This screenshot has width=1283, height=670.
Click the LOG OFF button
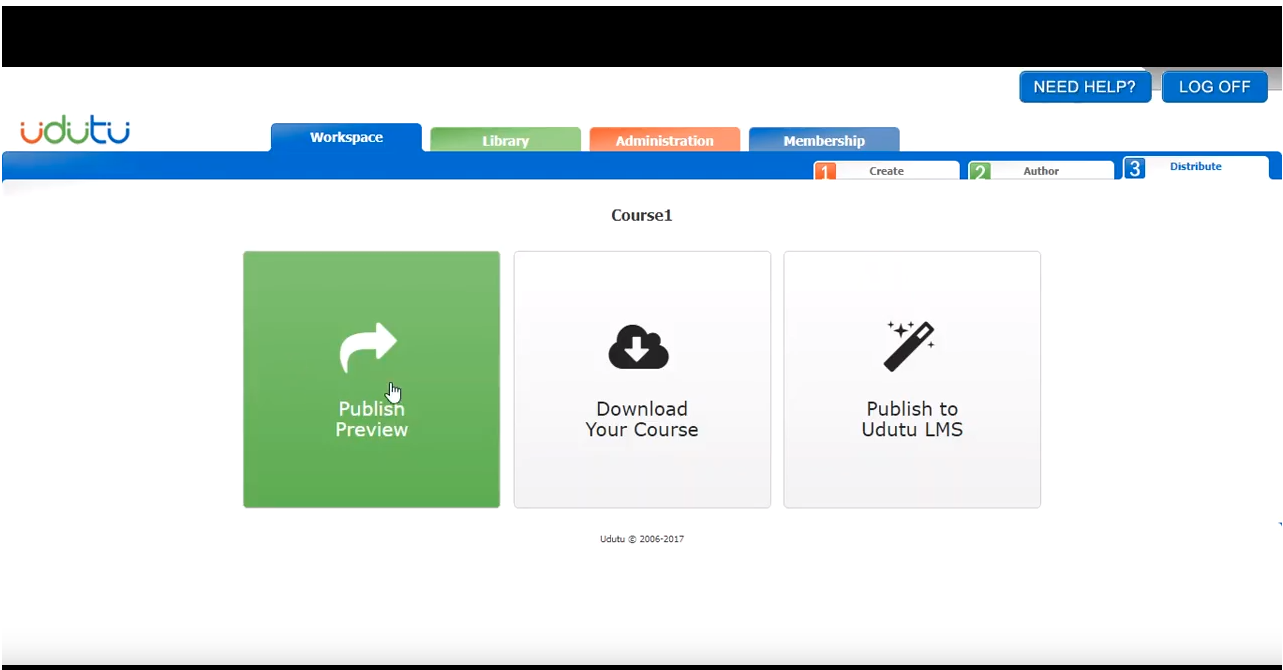point(1214,86)
